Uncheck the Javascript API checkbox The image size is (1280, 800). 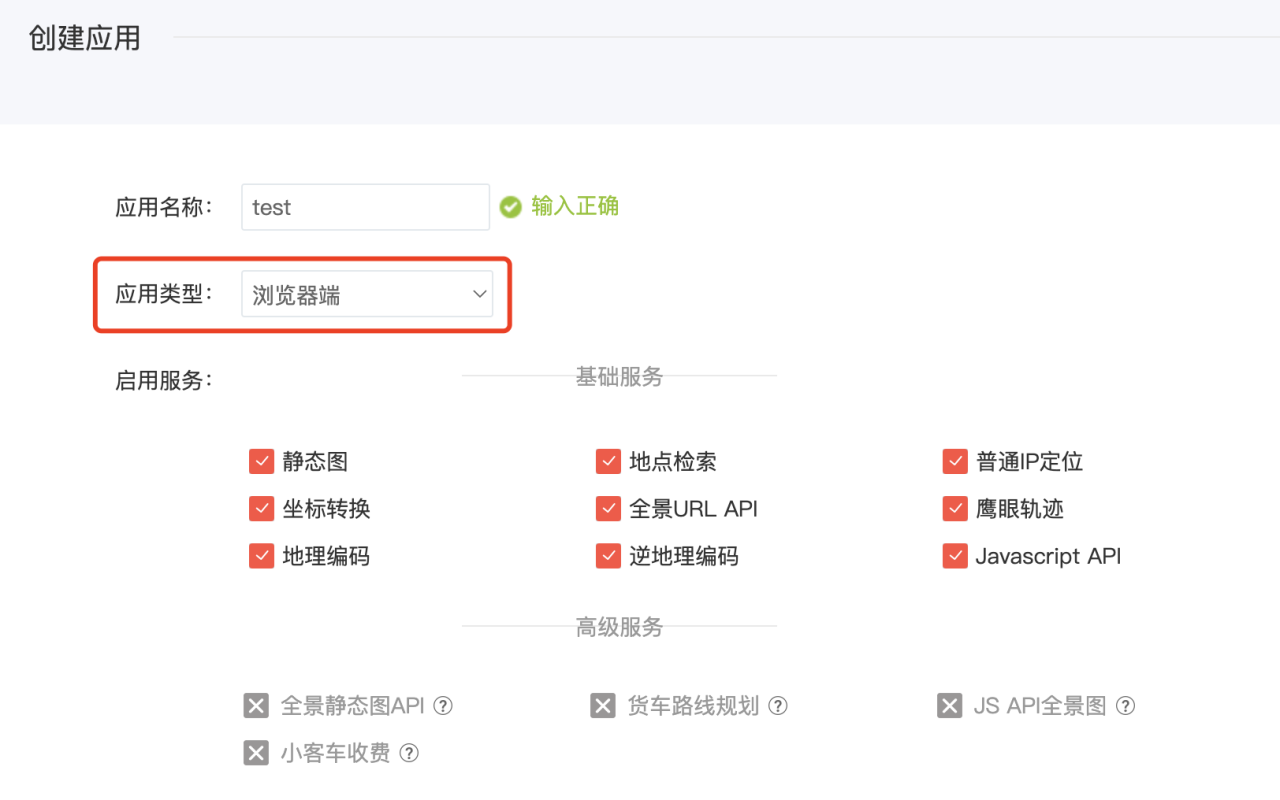[x=955, y=556]
